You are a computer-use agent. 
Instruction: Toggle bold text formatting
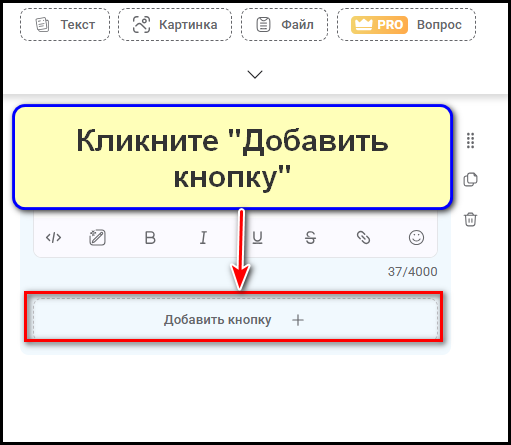150,238
